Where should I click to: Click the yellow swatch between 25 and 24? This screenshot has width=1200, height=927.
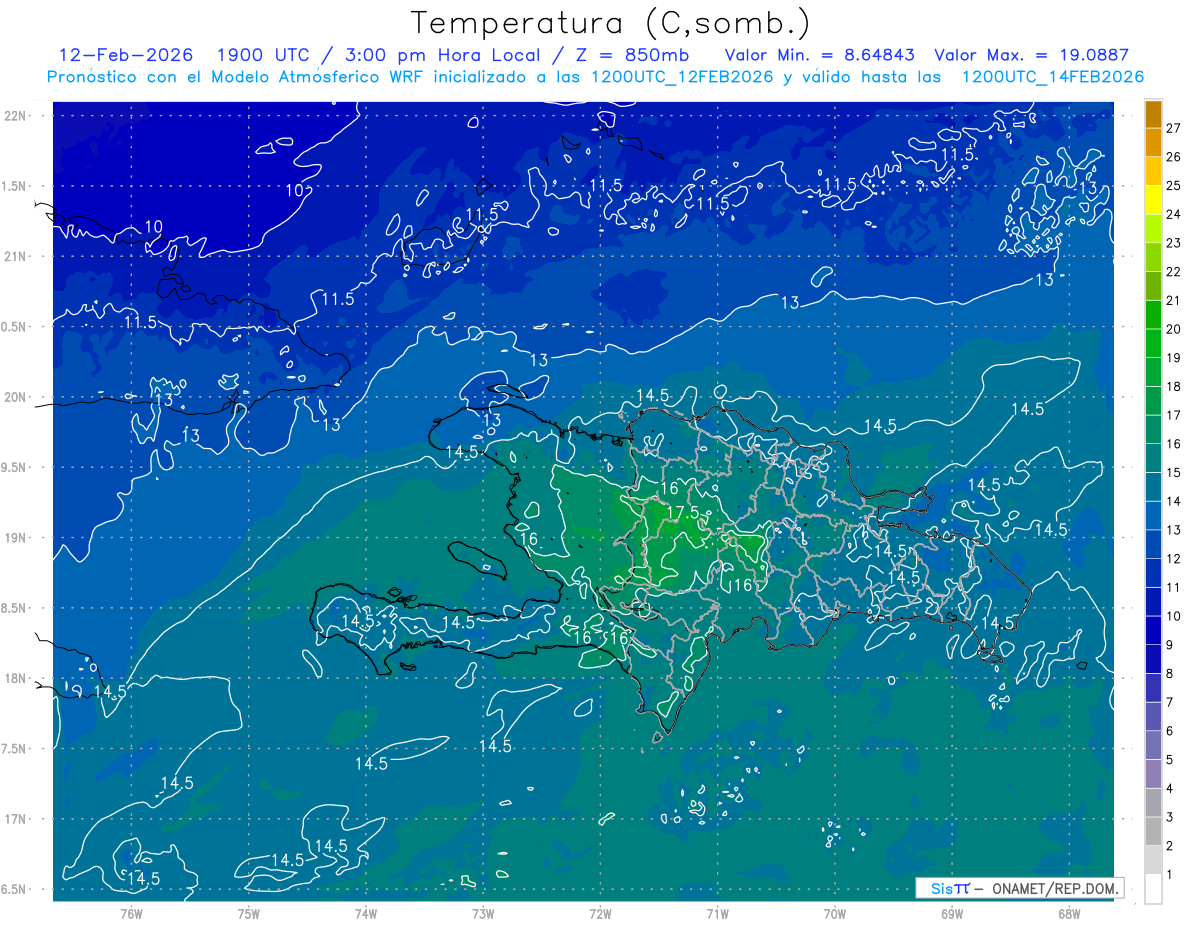1153,199
